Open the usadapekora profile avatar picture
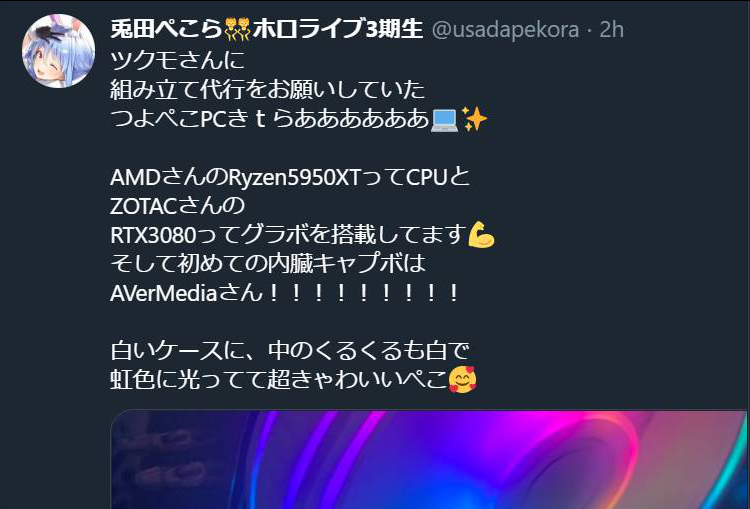 click(58, 51)
